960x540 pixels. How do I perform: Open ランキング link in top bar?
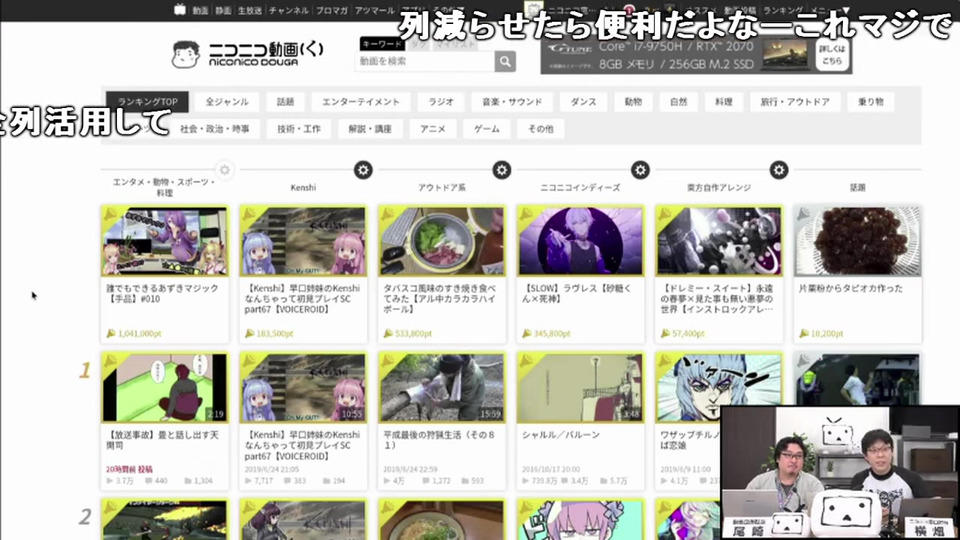click(783, 10)
